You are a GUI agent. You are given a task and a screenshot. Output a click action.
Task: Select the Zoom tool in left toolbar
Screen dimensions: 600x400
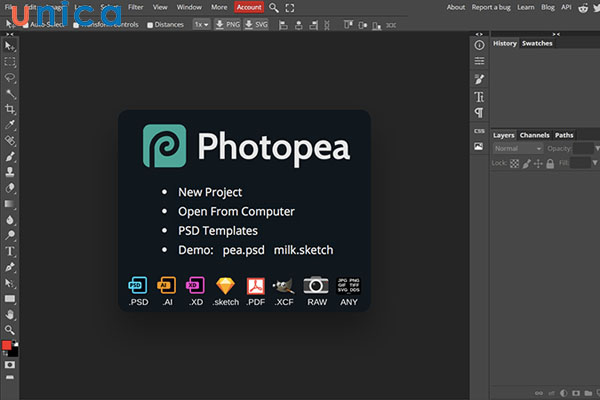tap(10, 330)
